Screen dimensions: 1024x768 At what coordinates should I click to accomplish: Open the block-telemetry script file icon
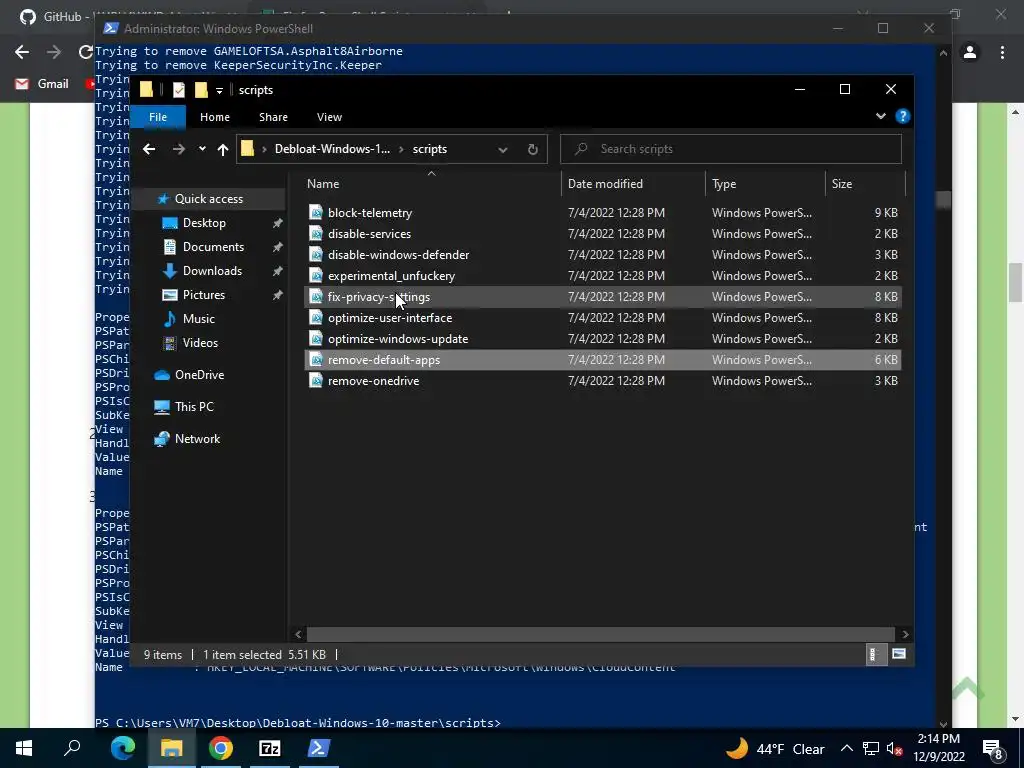[x=316, y=212]
